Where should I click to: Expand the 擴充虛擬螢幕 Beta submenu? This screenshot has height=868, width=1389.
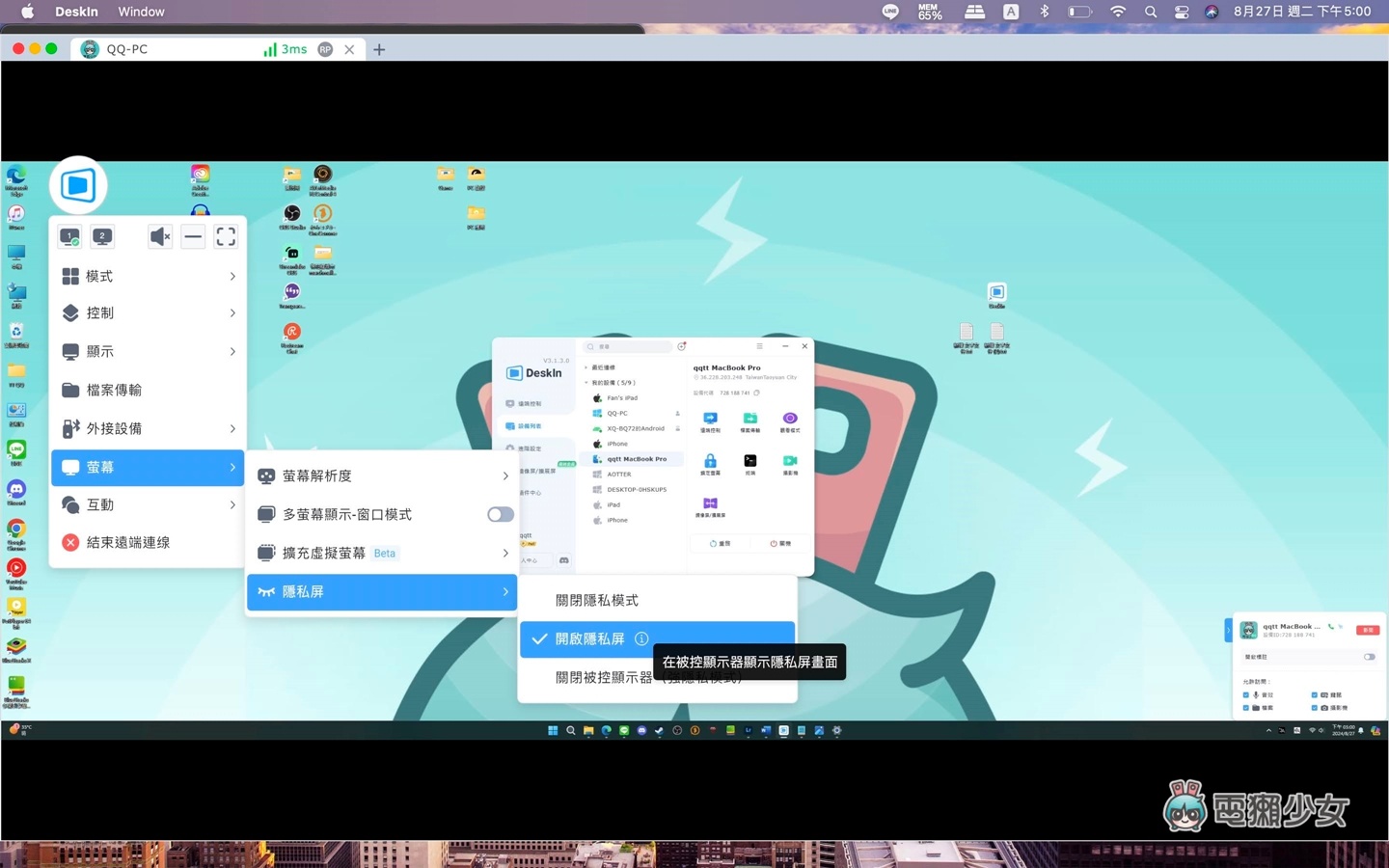tap(382, 553)
